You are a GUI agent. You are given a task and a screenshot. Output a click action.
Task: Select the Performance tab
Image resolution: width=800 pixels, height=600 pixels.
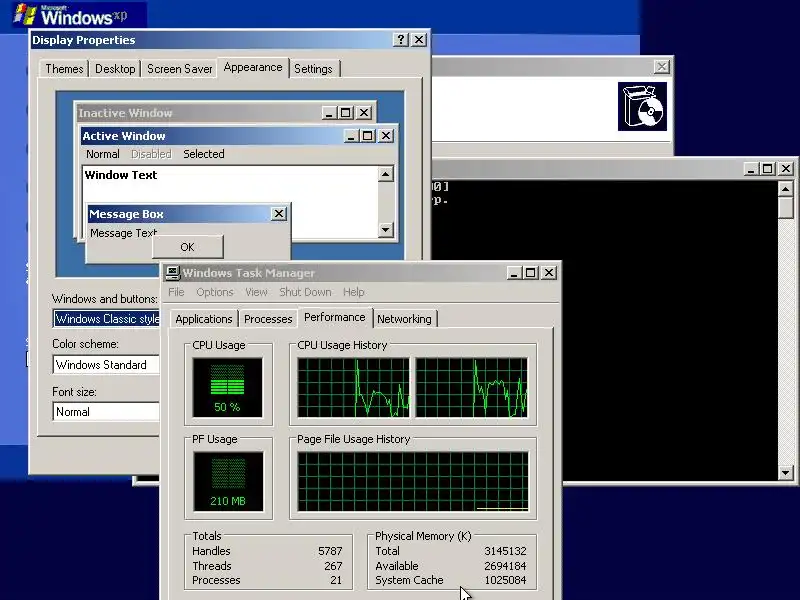click(335, 317)
